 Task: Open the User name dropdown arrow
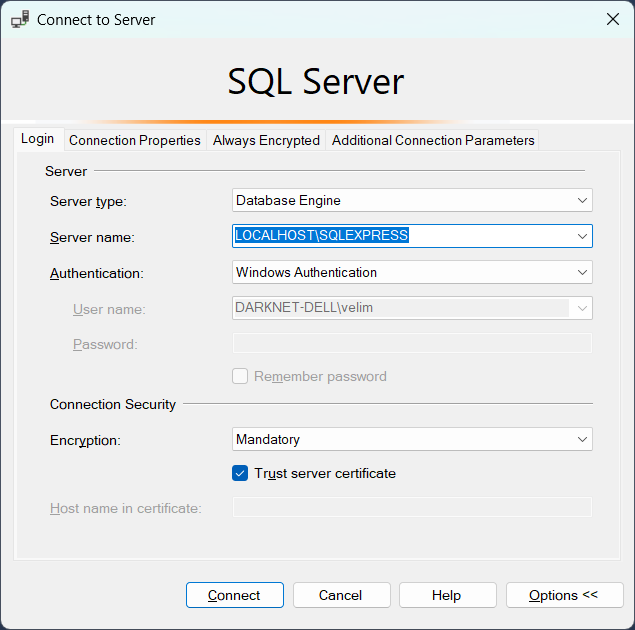click(x=582, y=308)
